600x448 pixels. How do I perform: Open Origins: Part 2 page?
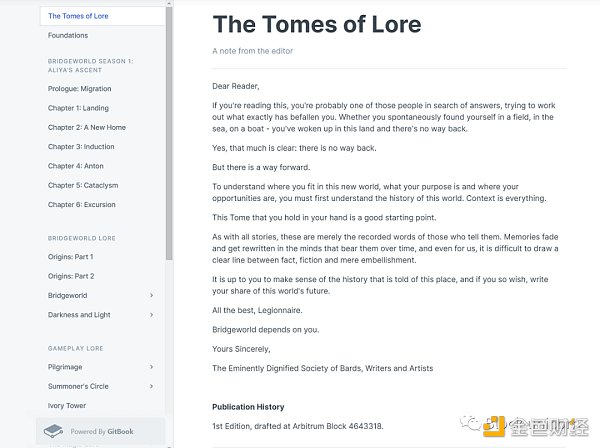point(71,276)
